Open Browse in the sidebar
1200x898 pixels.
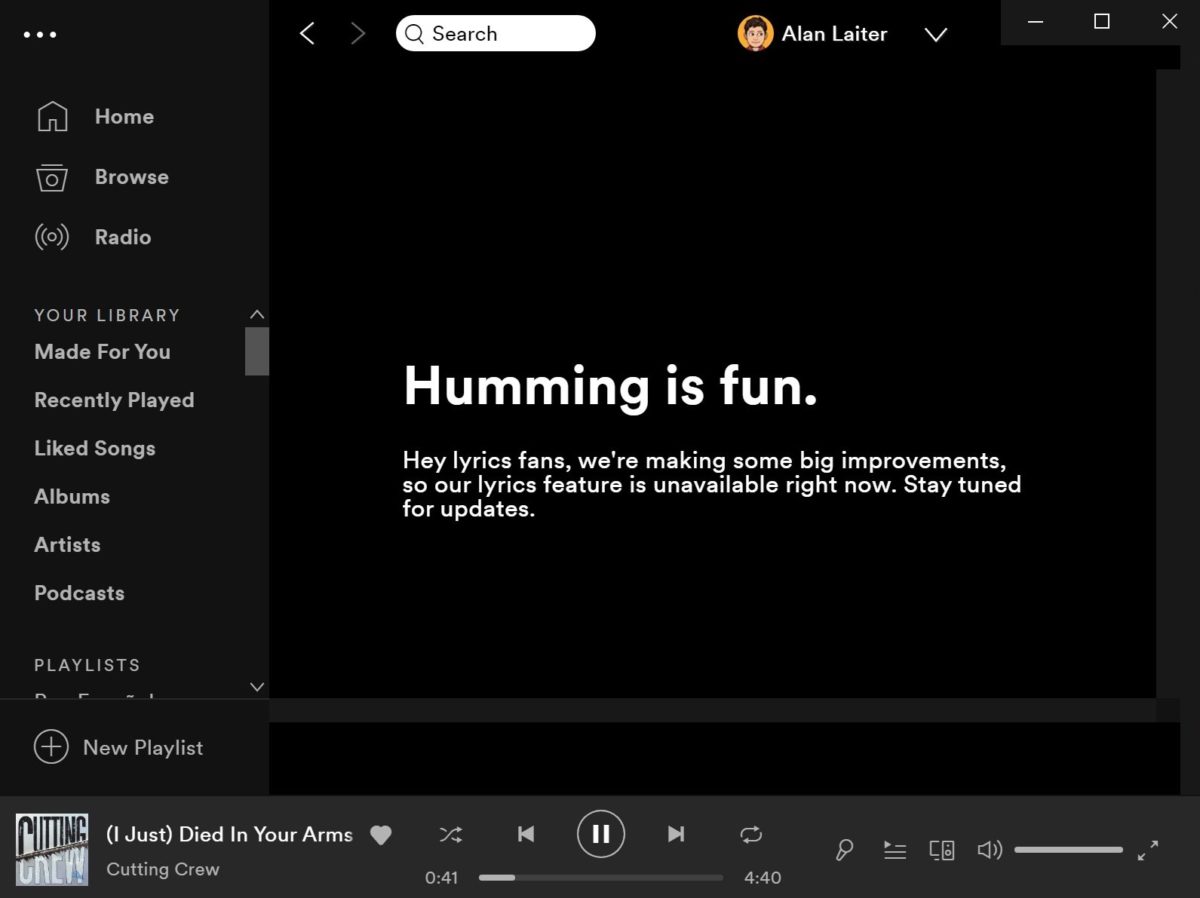(131, 177)
